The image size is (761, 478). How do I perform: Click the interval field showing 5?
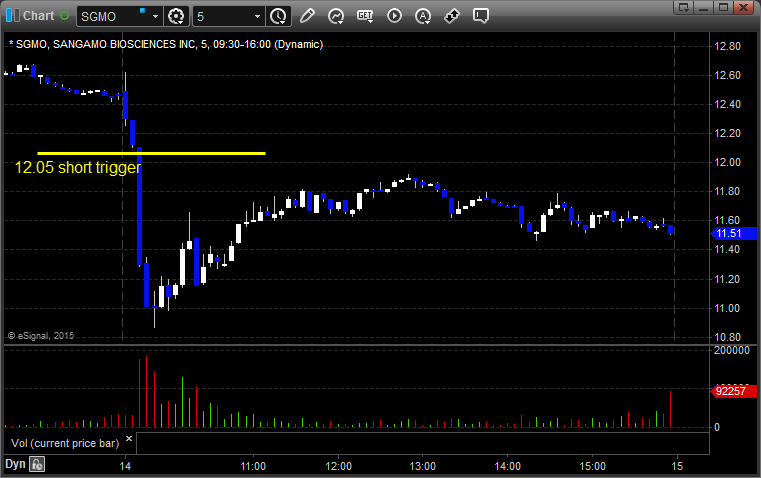(222, 16)
